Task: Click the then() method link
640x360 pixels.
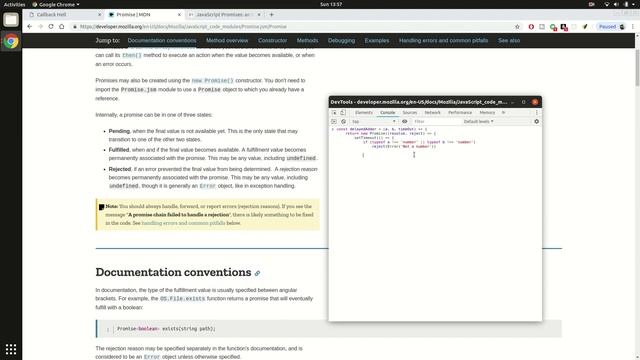Action: tap(132, 55)
